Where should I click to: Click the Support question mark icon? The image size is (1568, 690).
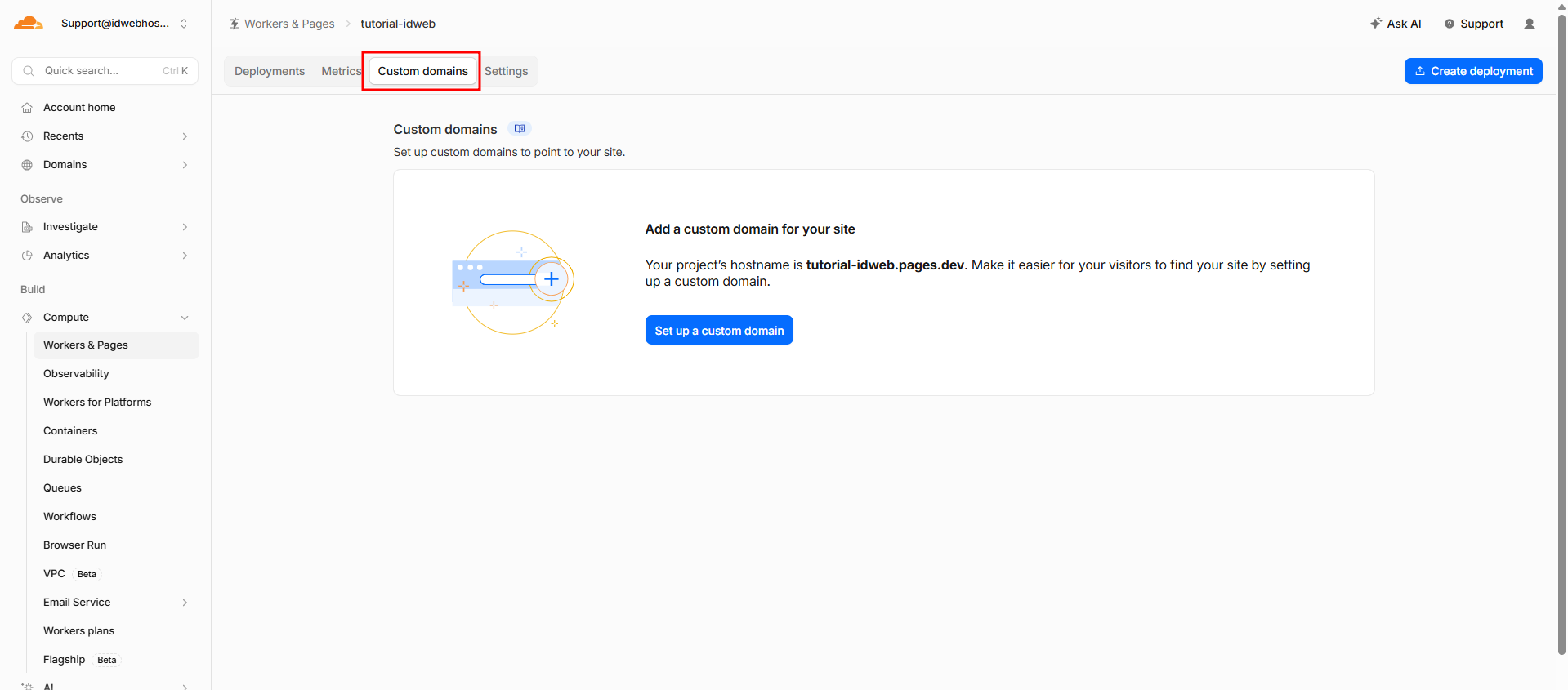pos(1450,24)
